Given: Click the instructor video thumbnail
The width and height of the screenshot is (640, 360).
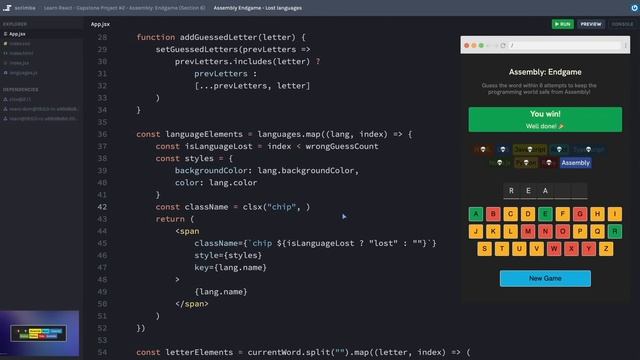Looking at the screenshot, I should click(39, 333).
